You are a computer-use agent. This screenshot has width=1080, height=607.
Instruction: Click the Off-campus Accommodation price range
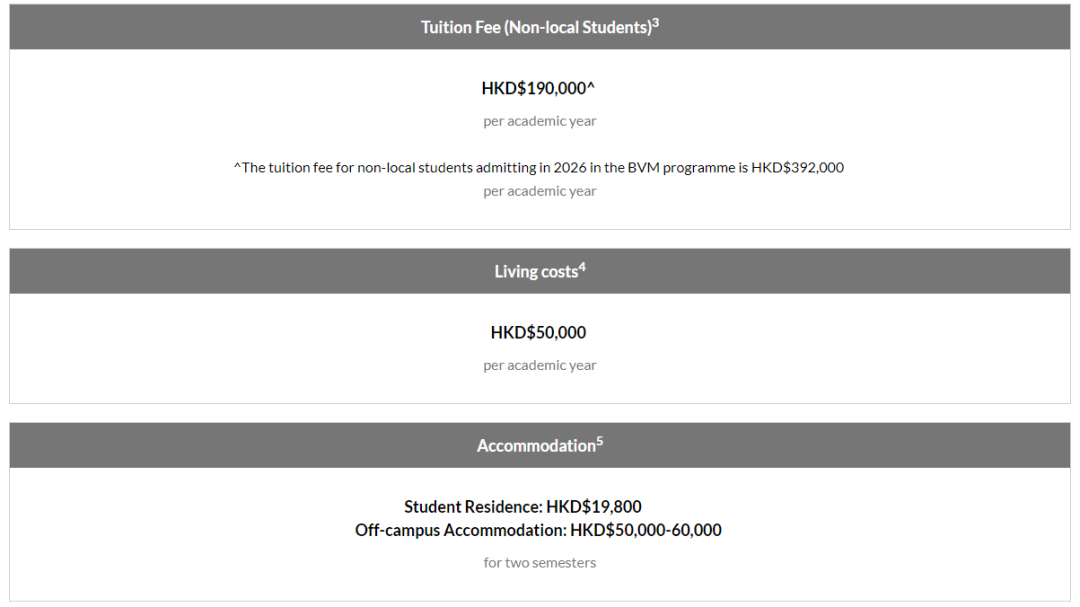[538, 530]
